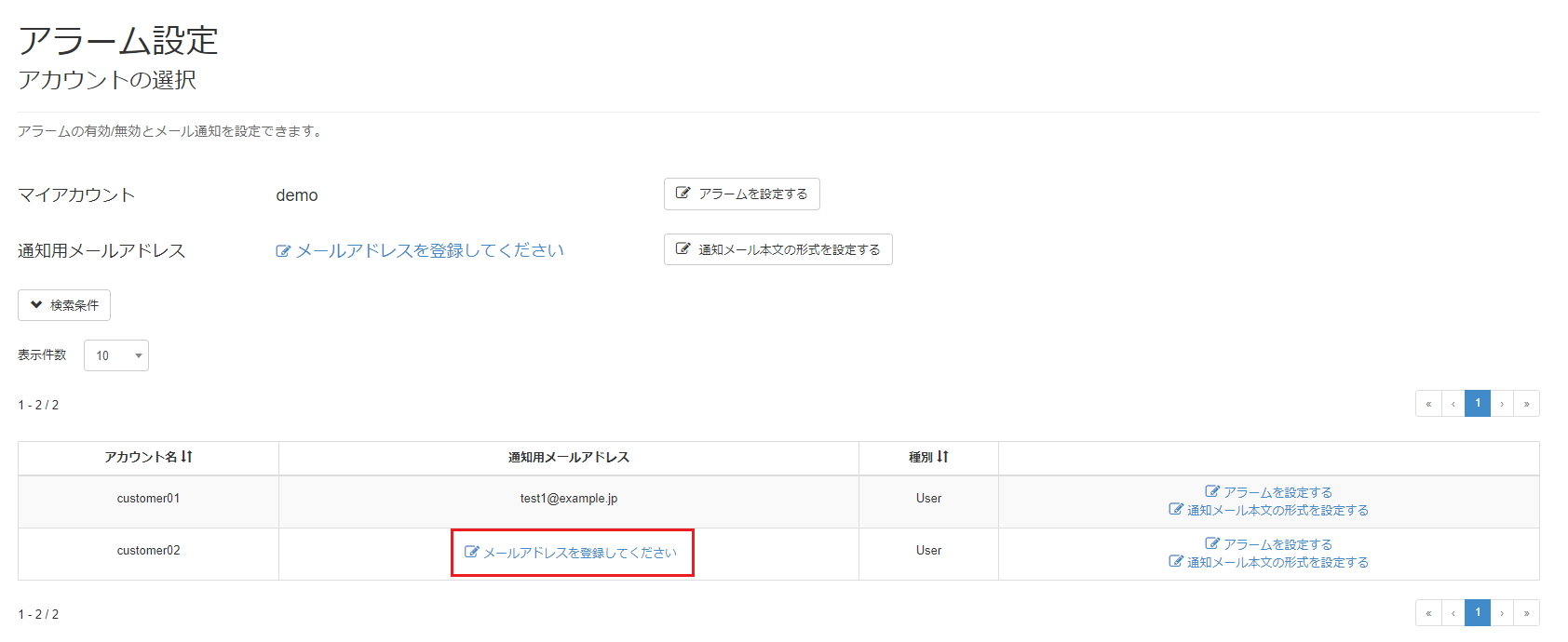1568x642 pixels.
Task: Click 通知メール本文の形式を設定する link in customer02 row
Action: 1268,562
